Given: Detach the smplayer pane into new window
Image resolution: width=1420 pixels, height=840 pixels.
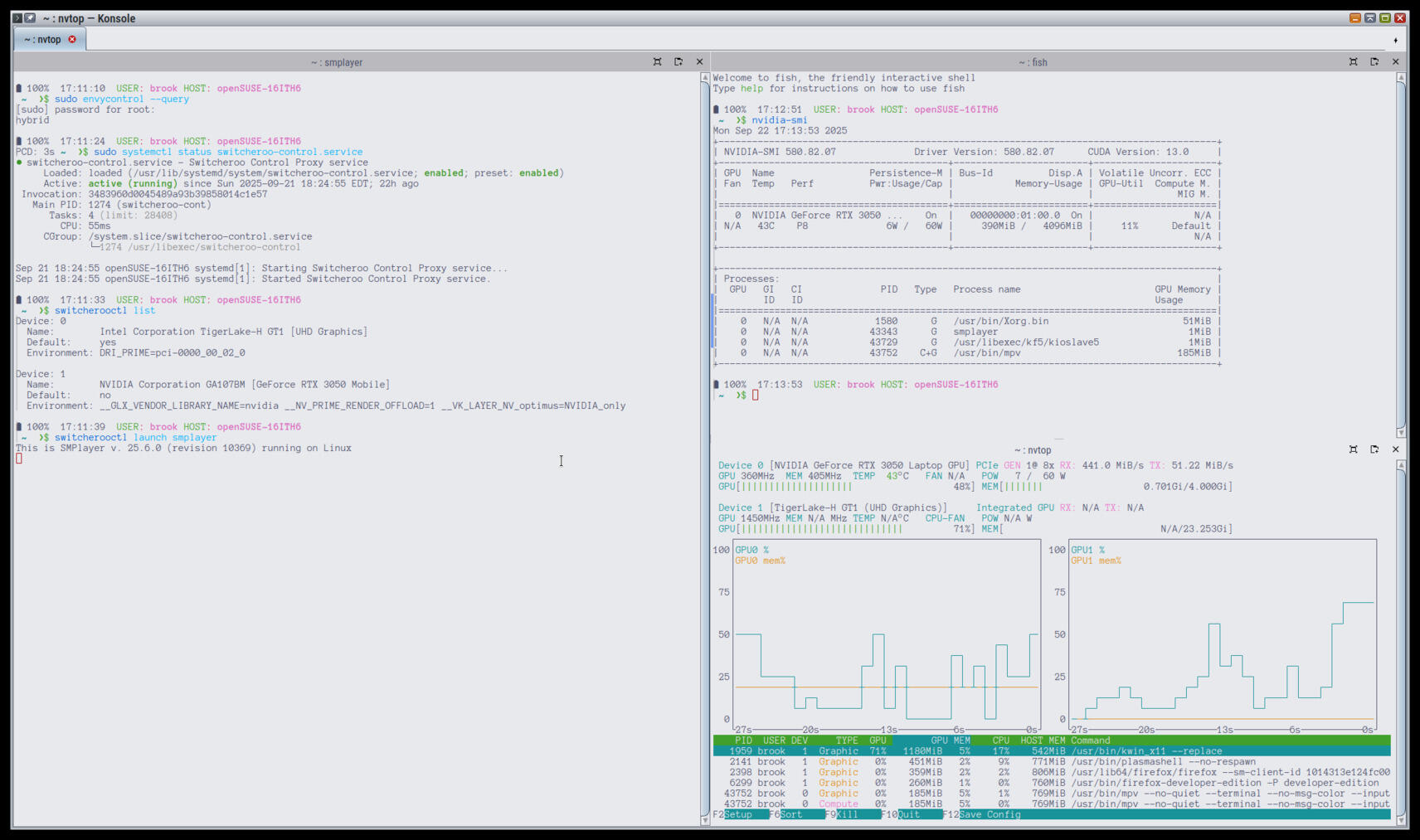Looking at the screenshot, I should coord(678,62).
